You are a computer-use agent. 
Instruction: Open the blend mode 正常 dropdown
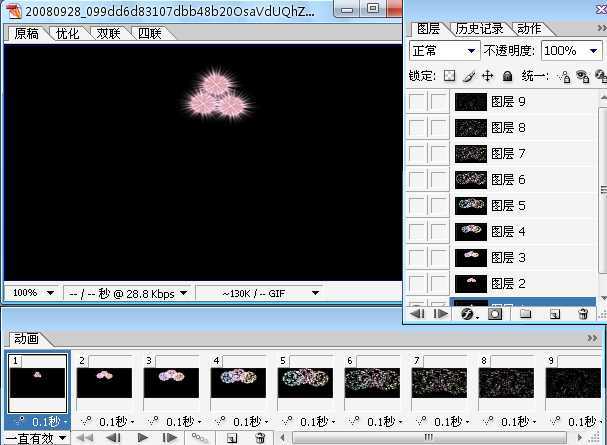pos(444,50)
